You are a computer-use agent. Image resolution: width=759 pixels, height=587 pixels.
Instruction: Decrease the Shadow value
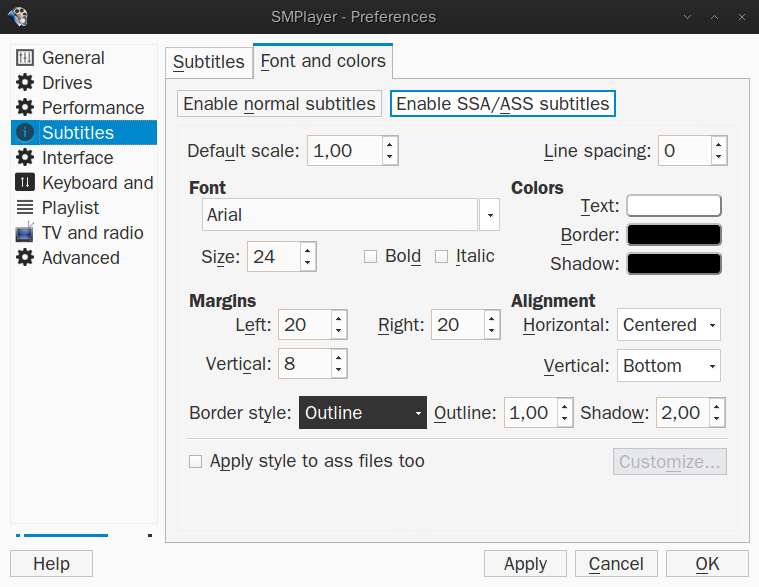717,419
